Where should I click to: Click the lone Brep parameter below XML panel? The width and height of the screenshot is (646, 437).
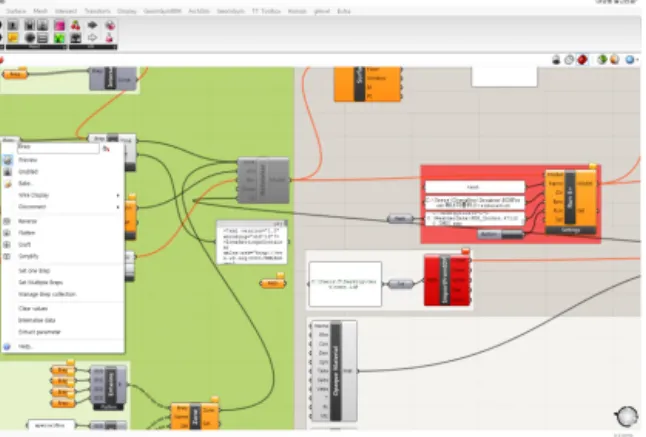click(273, 283)
